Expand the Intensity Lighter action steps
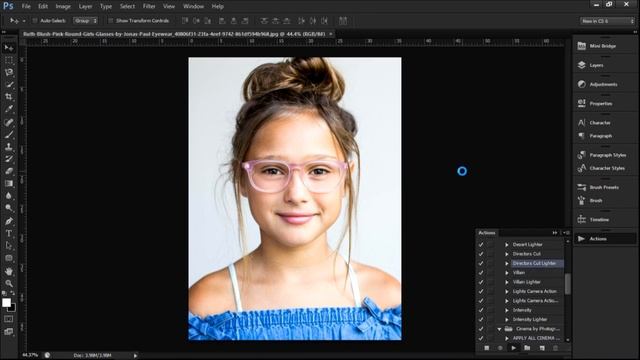This screenshot has height=360, width=640. pyautogui.click(x=507, y=320)
